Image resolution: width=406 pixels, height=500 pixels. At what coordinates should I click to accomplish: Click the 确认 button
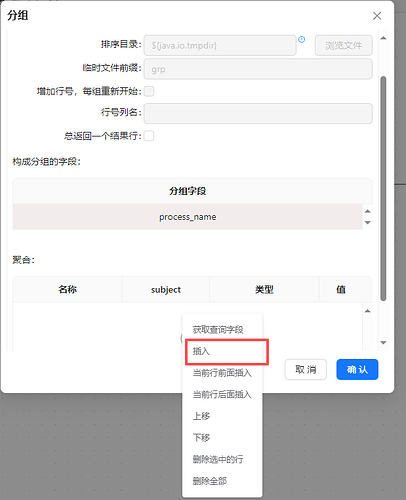coord(357,369)
